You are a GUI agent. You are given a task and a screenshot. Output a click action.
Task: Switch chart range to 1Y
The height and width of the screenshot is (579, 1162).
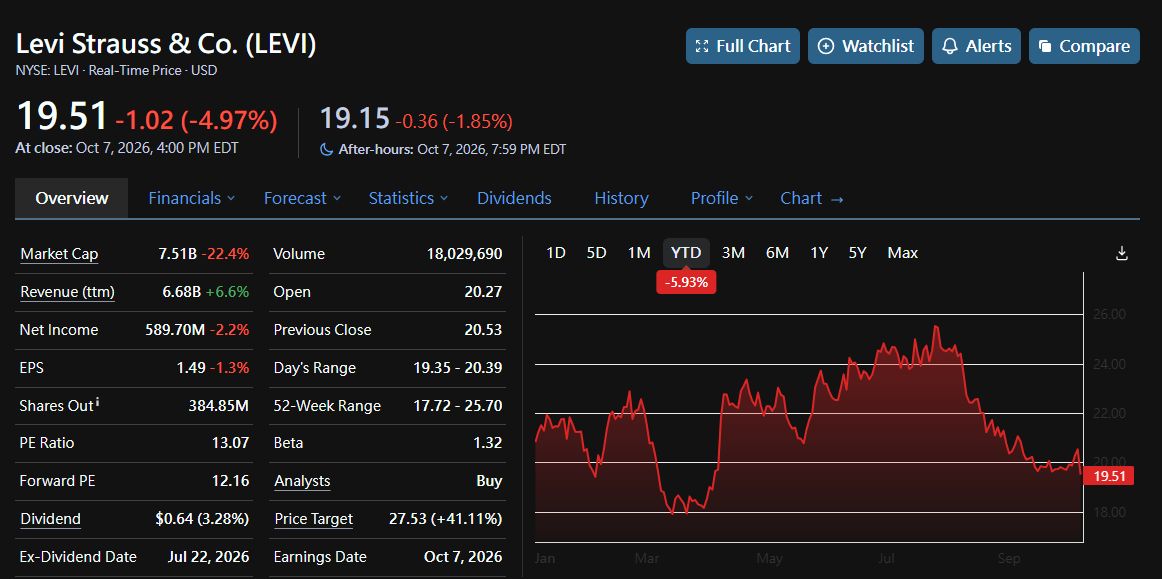tap(819, 253)
